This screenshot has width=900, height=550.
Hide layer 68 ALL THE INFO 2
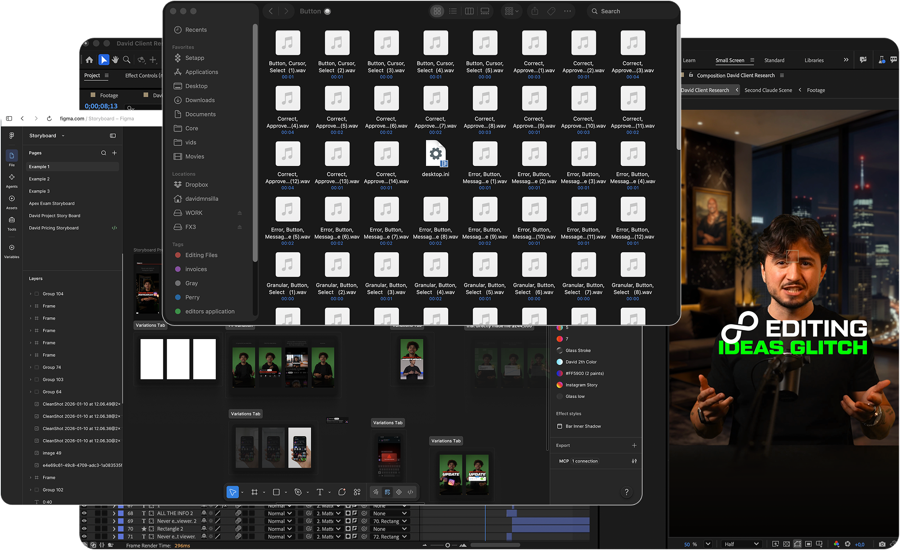(x=84, y=513)
